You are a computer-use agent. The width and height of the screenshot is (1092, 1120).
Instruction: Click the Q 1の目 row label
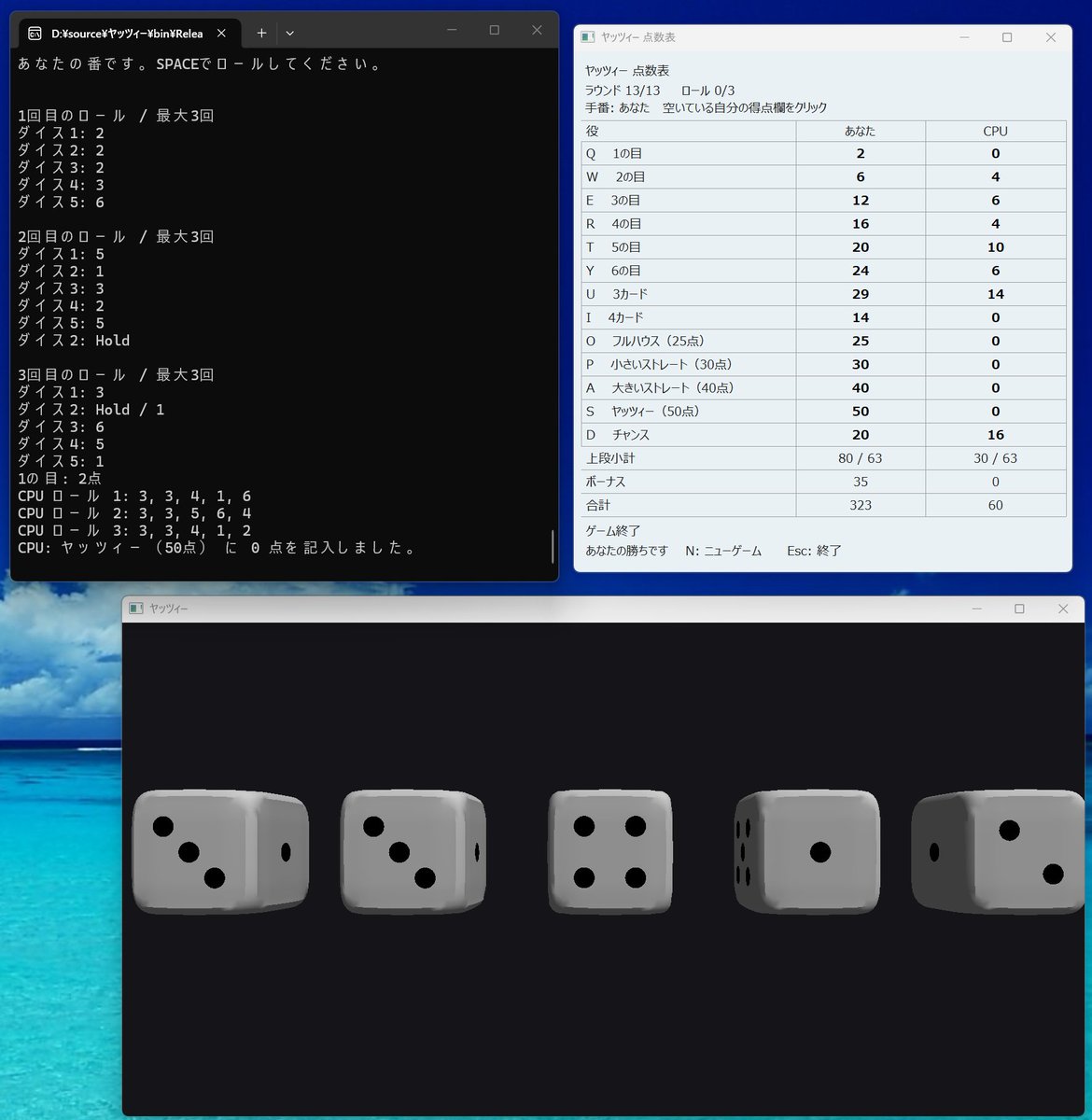click(x=689, y=153)
